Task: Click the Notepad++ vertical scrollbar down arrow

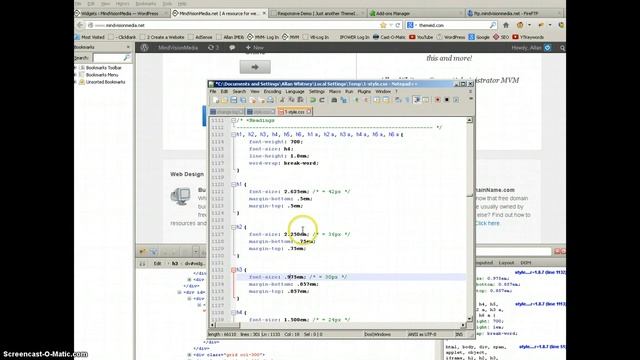Action: pyautogui.click(x=469, y=319)
